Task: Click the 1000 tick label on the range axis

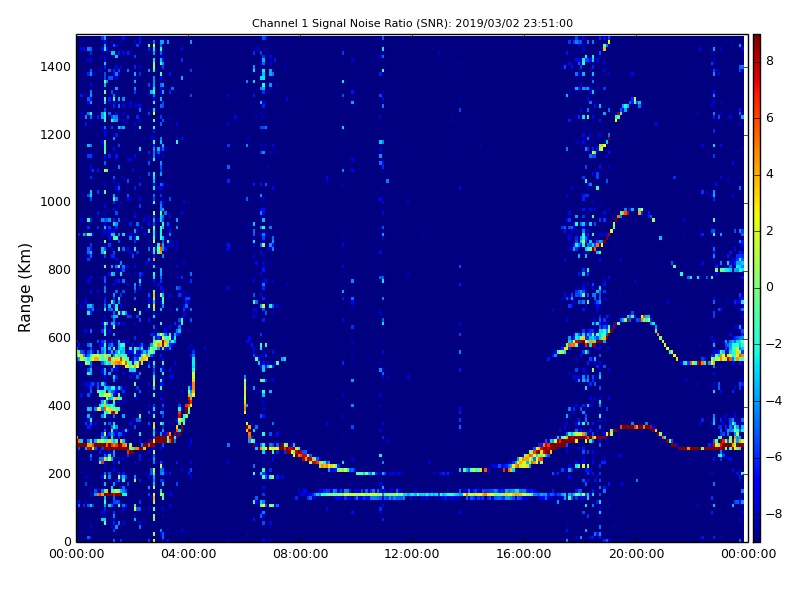Action: pos(56,202)
